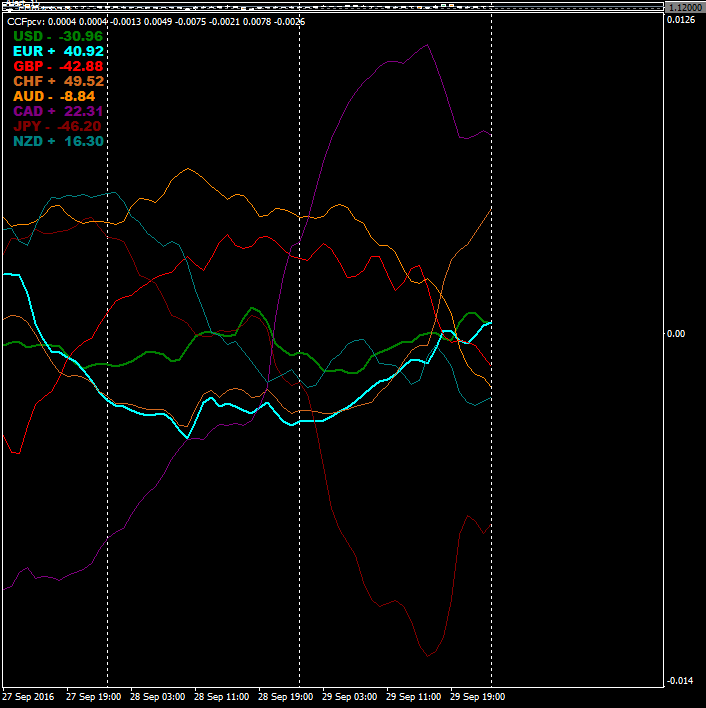
Task: Select the 28 Sep 03:00 time label
Action: [157, 696]
